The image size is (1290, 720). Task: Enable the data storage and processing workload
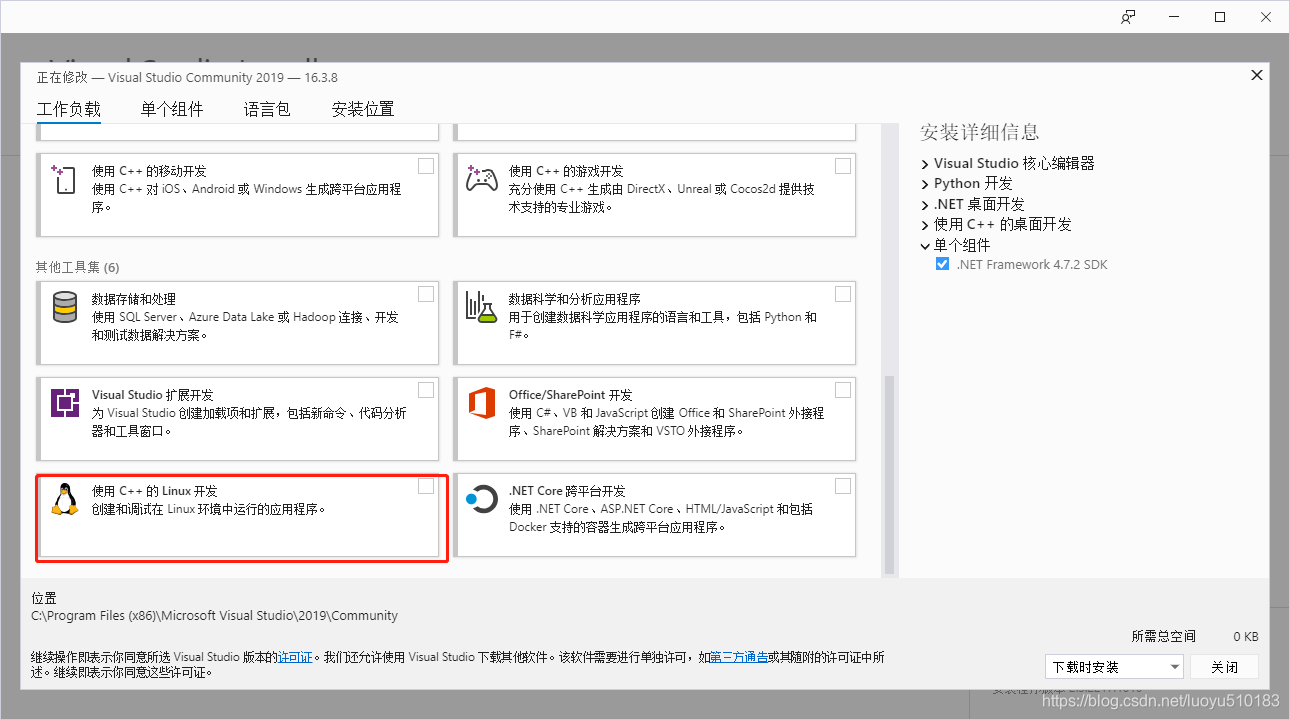coord(426,294)
